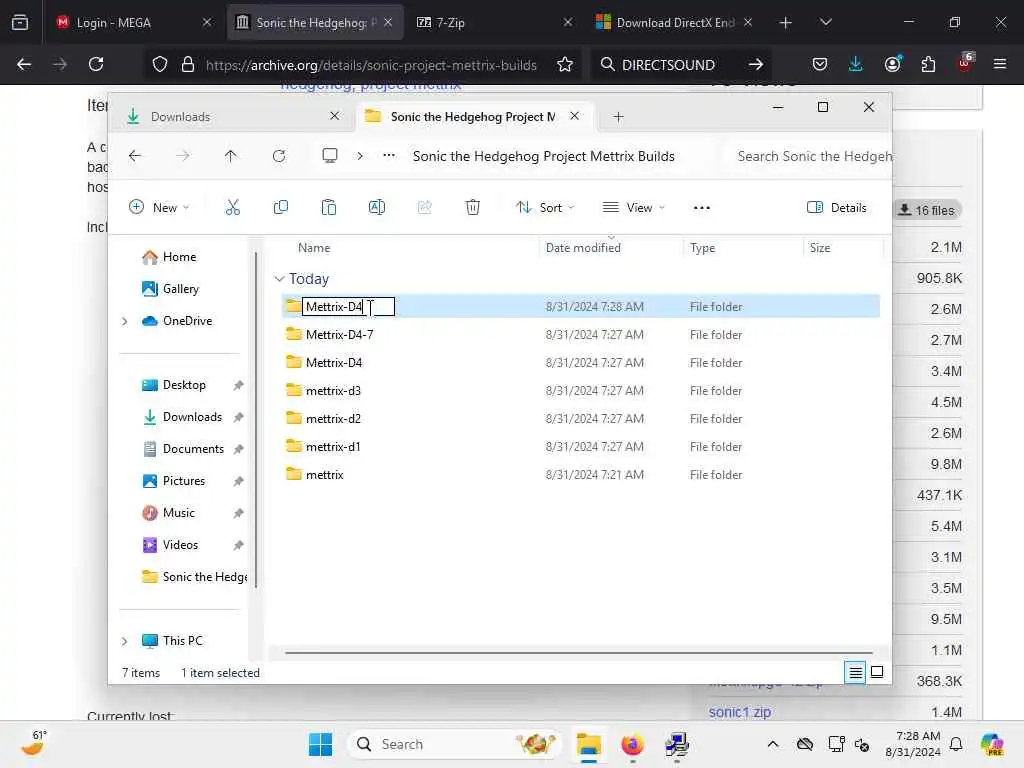Screen dimensions: 1024x768
Task: Switch to details list view icon
Action: (855, 672)
